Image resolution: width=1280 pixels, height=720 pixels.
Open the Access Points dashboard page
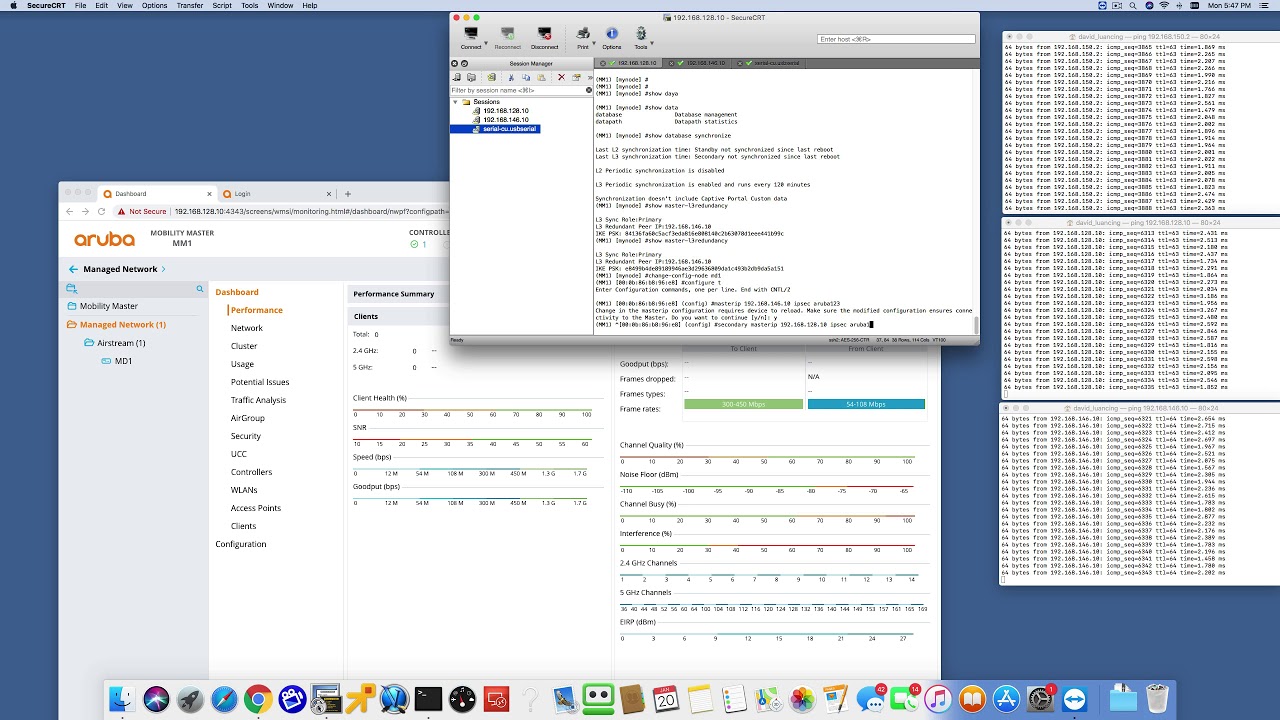coord(256,508)
